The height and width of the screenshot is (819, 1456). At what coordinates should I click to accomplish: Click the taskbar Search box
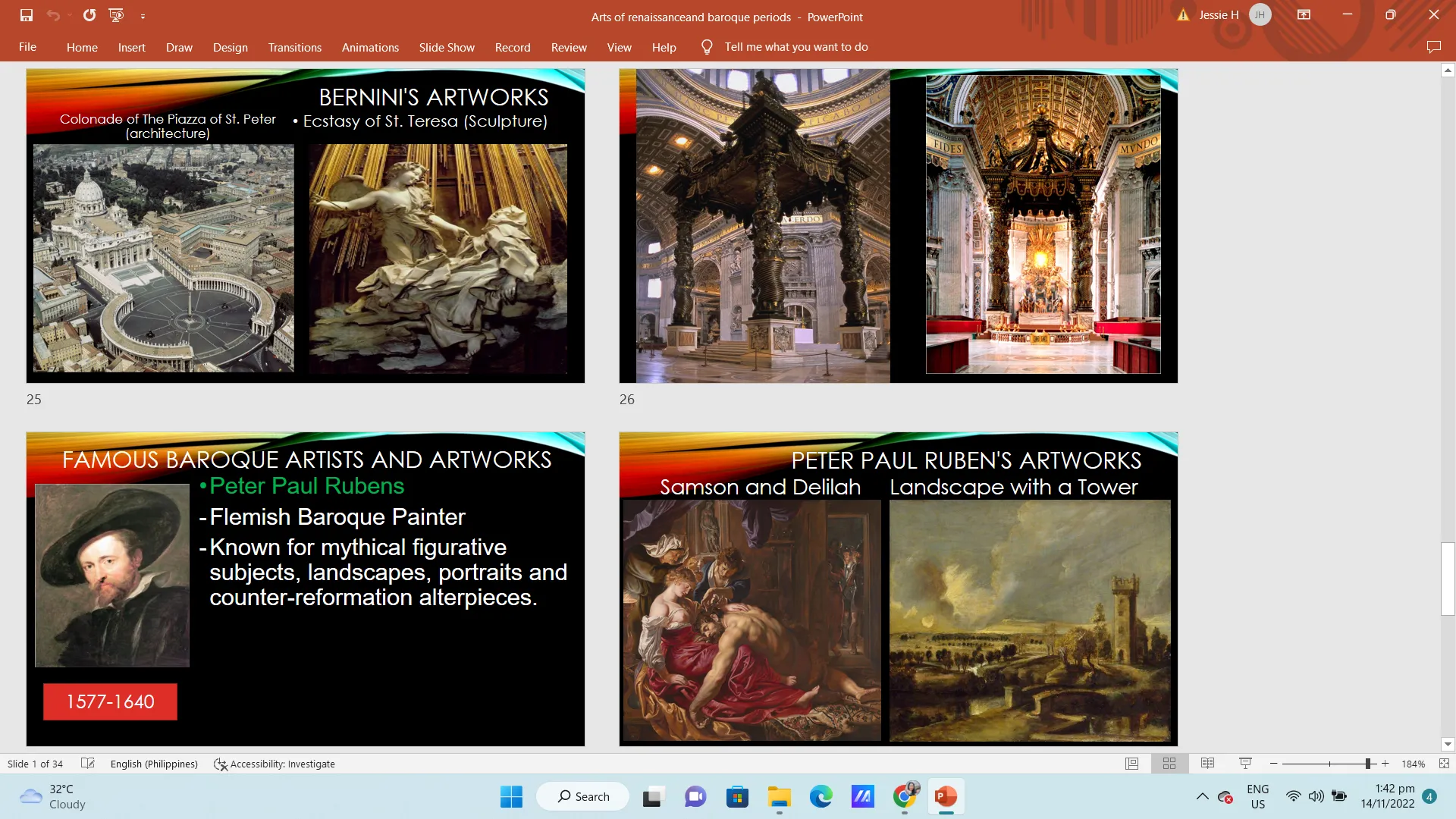[583, 796]
